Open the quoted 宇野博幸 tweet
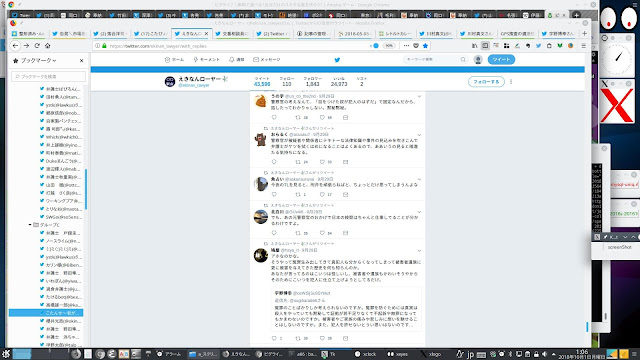The width and height of the screenshot is (640, 360). tap(346, 309)
